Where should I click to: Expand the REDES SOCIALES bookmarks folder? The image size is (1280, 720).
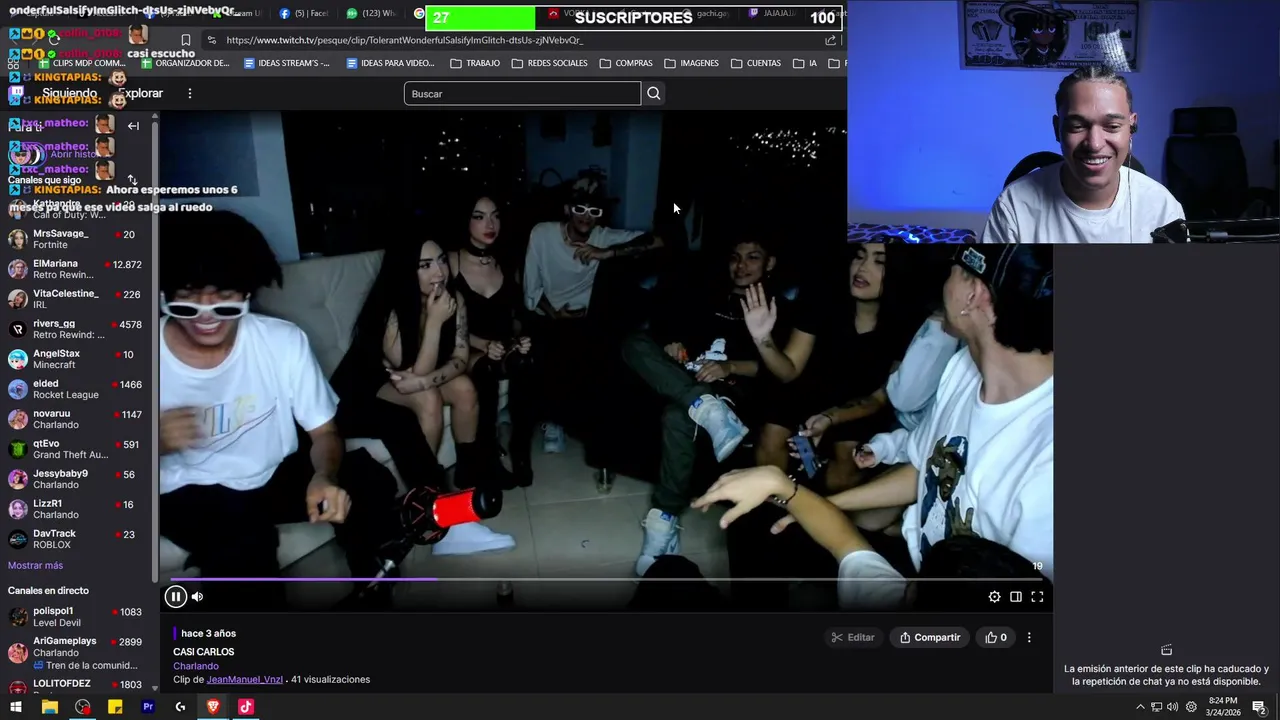(550, 63)
